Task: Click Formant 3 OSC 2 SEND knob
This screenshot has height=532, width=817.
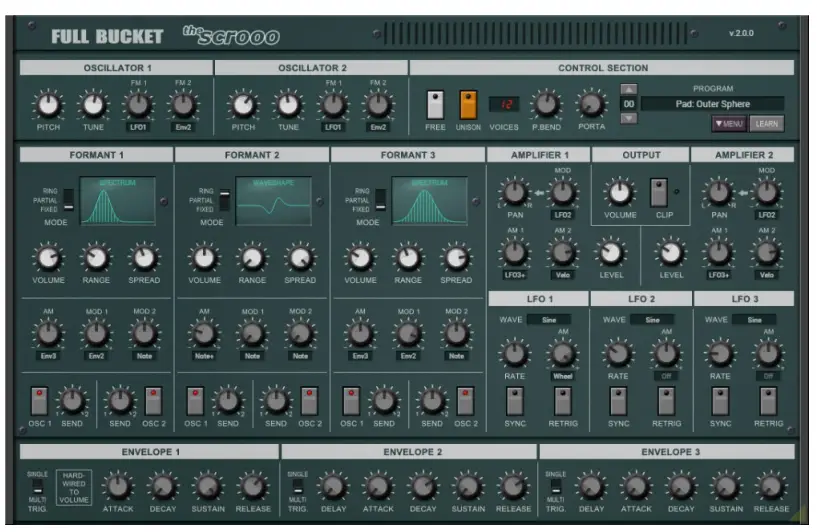Action: coord(432,401)
